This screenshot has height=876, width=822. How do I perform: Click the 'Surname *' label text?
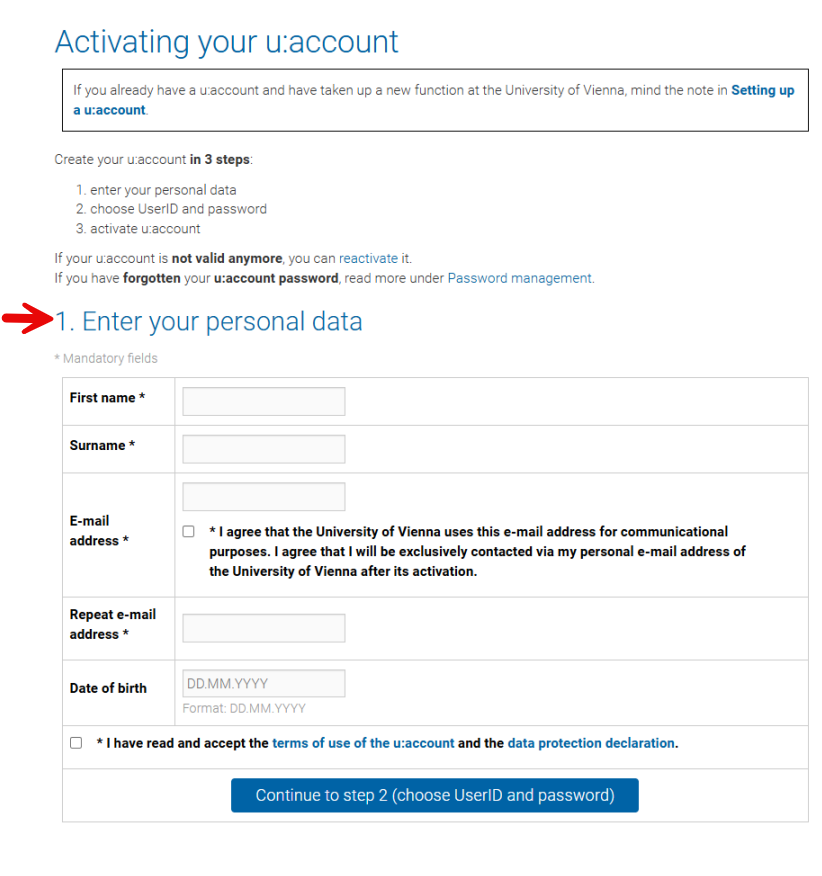tap(102, 446)
